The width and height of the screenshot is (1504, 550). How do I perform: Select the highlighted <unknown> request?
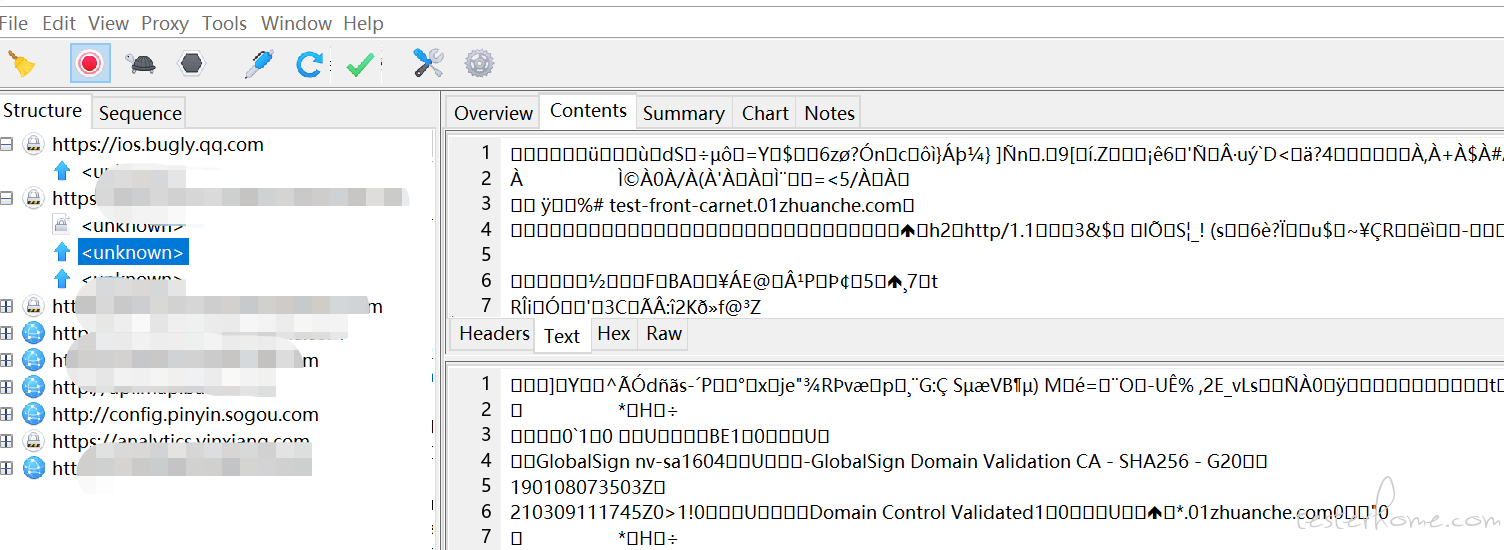point(133,252)
